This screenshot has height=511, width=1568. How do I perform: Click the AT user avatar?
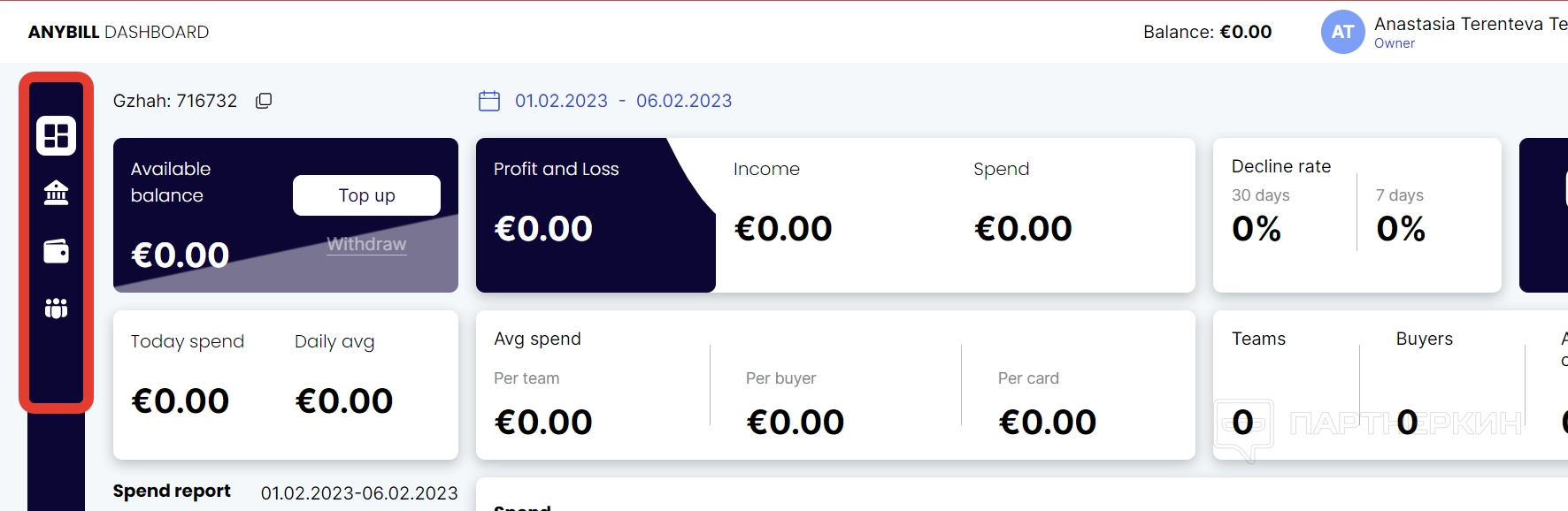[x=1342, y=32]
